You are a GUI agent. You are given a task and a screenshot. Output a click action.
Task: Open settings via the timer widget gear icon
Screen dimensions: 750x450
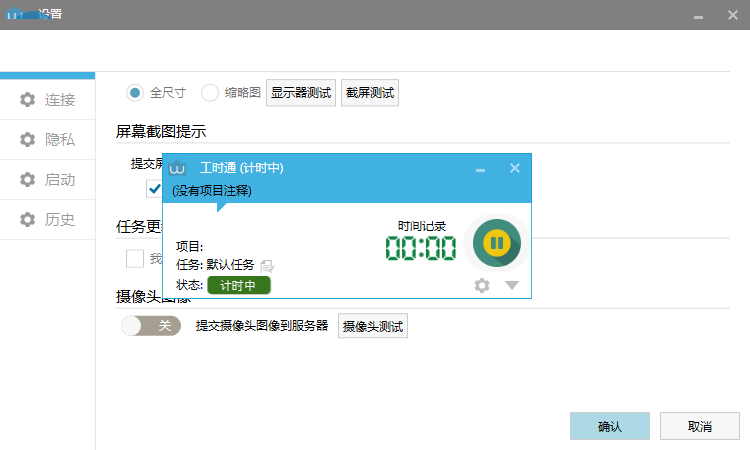pyautogui.click(x=482, y=285)
